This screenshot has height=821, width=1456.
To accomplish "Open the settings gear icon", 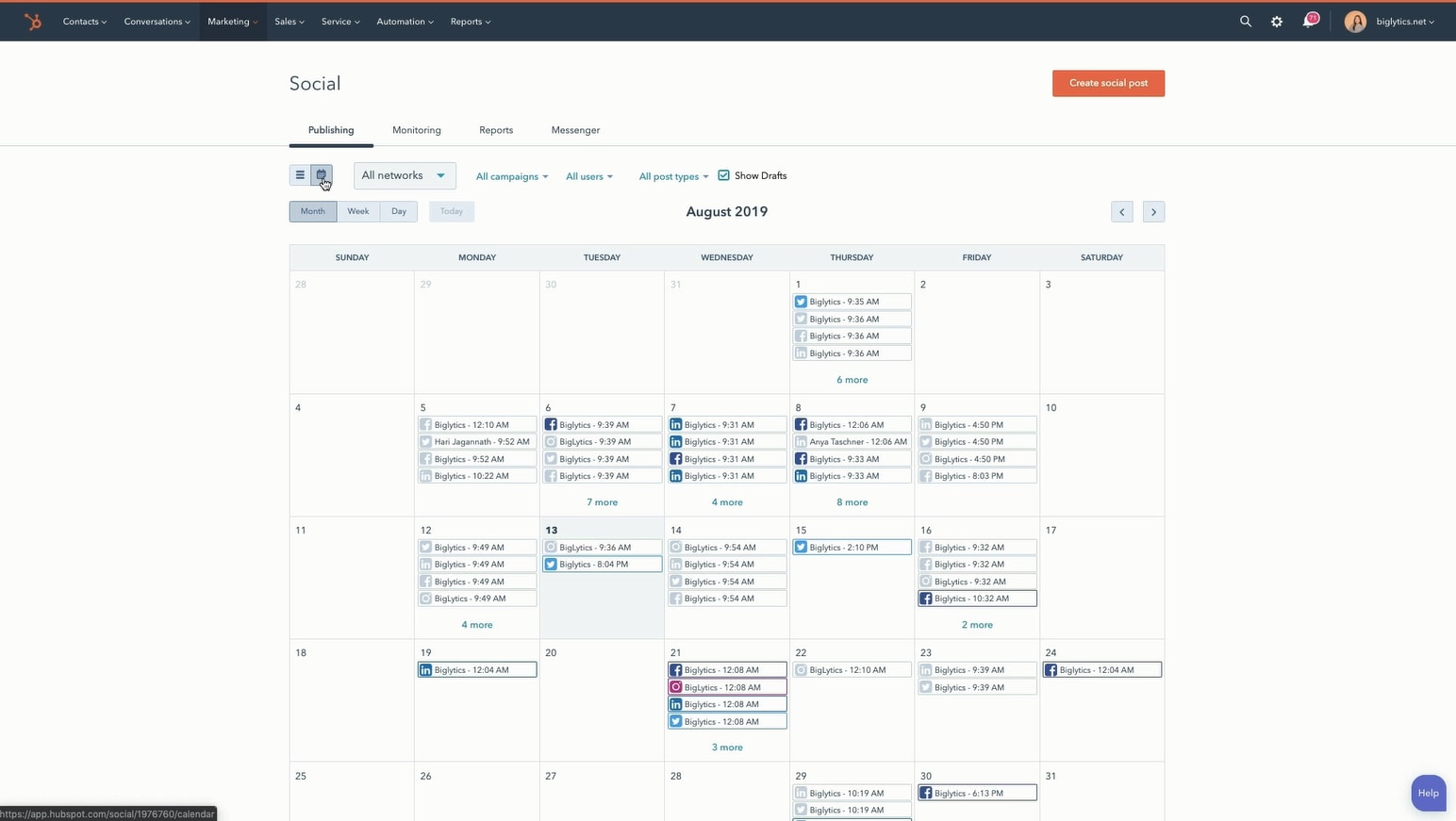I will coord(1277,22).
